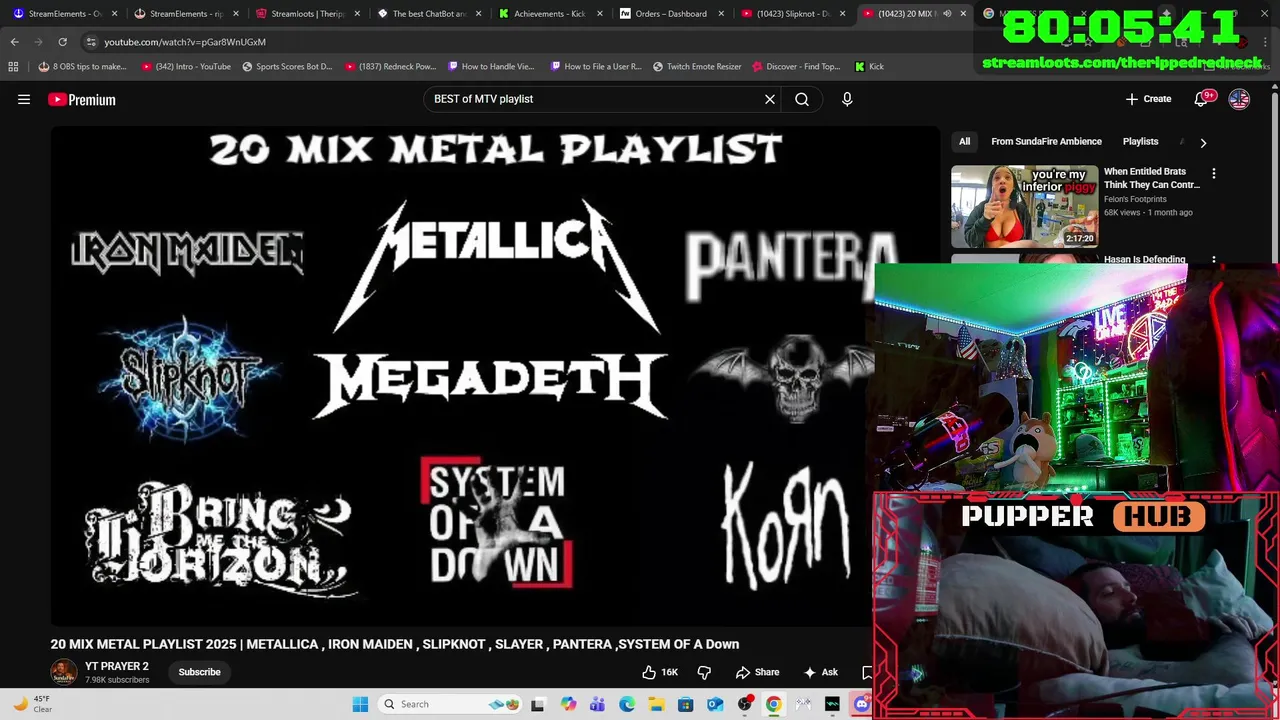Open the YT PRAYER 2 channel name

click(116, 666)
